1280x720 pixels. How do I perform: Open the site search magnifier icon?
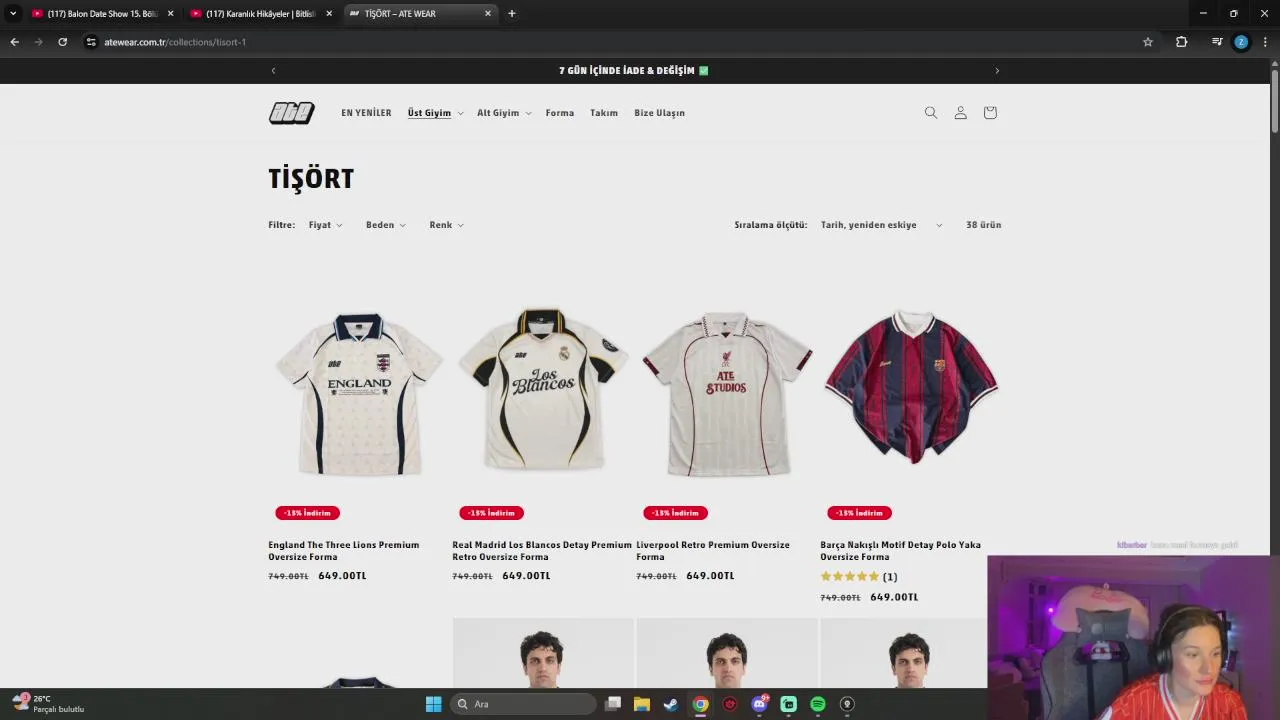(931, 113)
